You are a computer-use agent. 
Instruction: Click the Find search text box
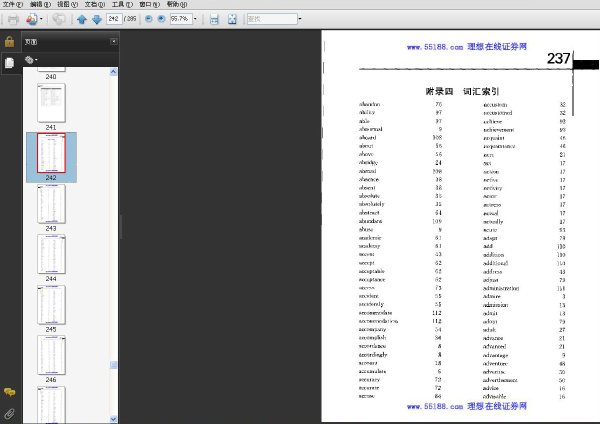point(272,19)
